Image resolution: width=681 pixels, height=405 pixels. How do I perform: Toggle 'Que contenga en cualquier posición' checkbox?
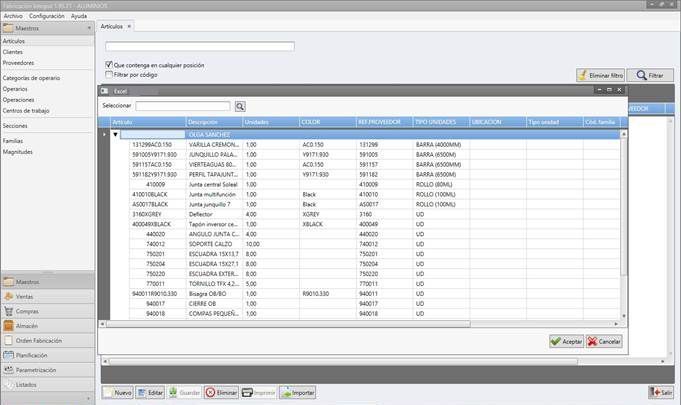click(x=109, y=65)
